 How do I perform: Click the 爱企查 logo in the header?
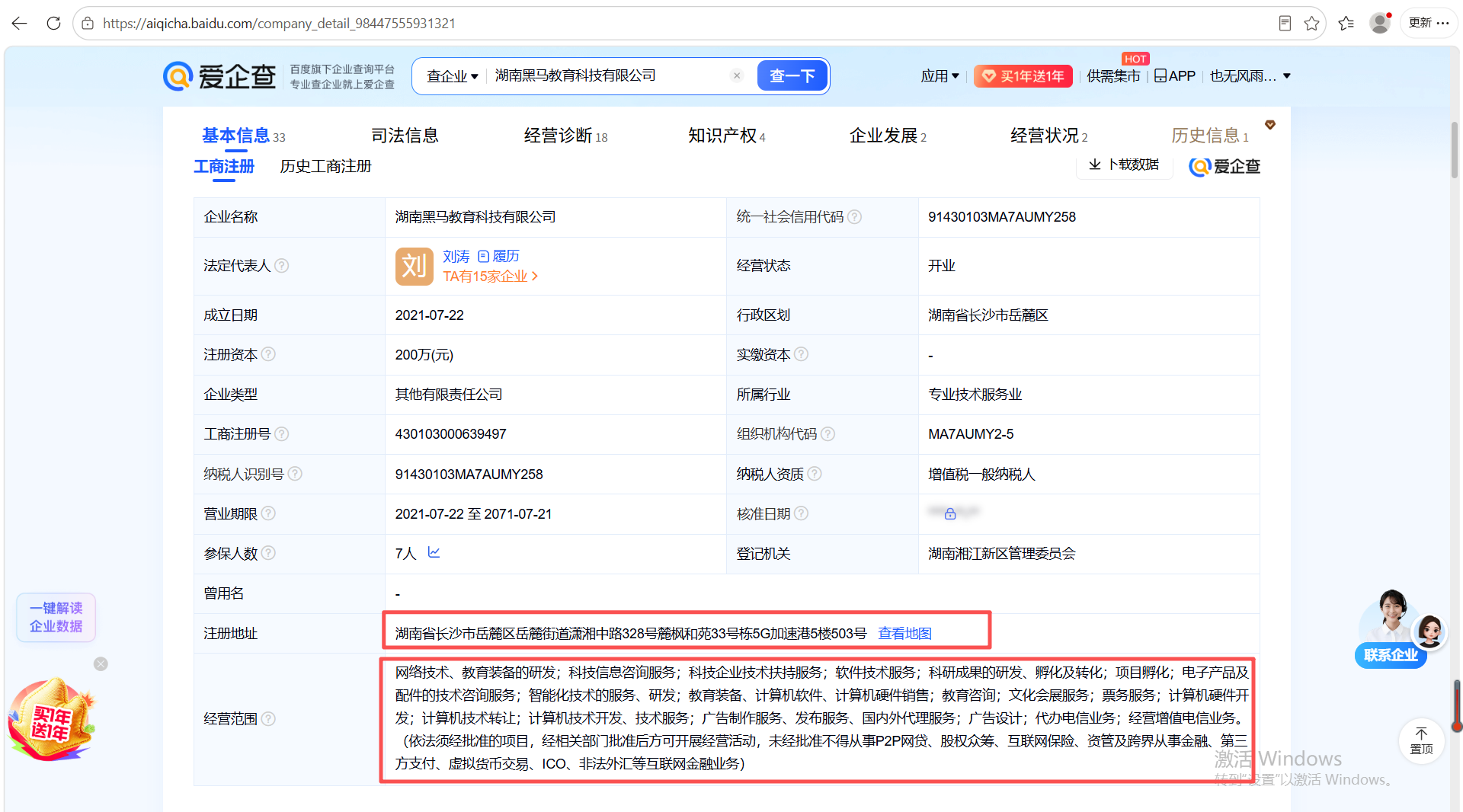pyautogui.click(x=219, y=76)
